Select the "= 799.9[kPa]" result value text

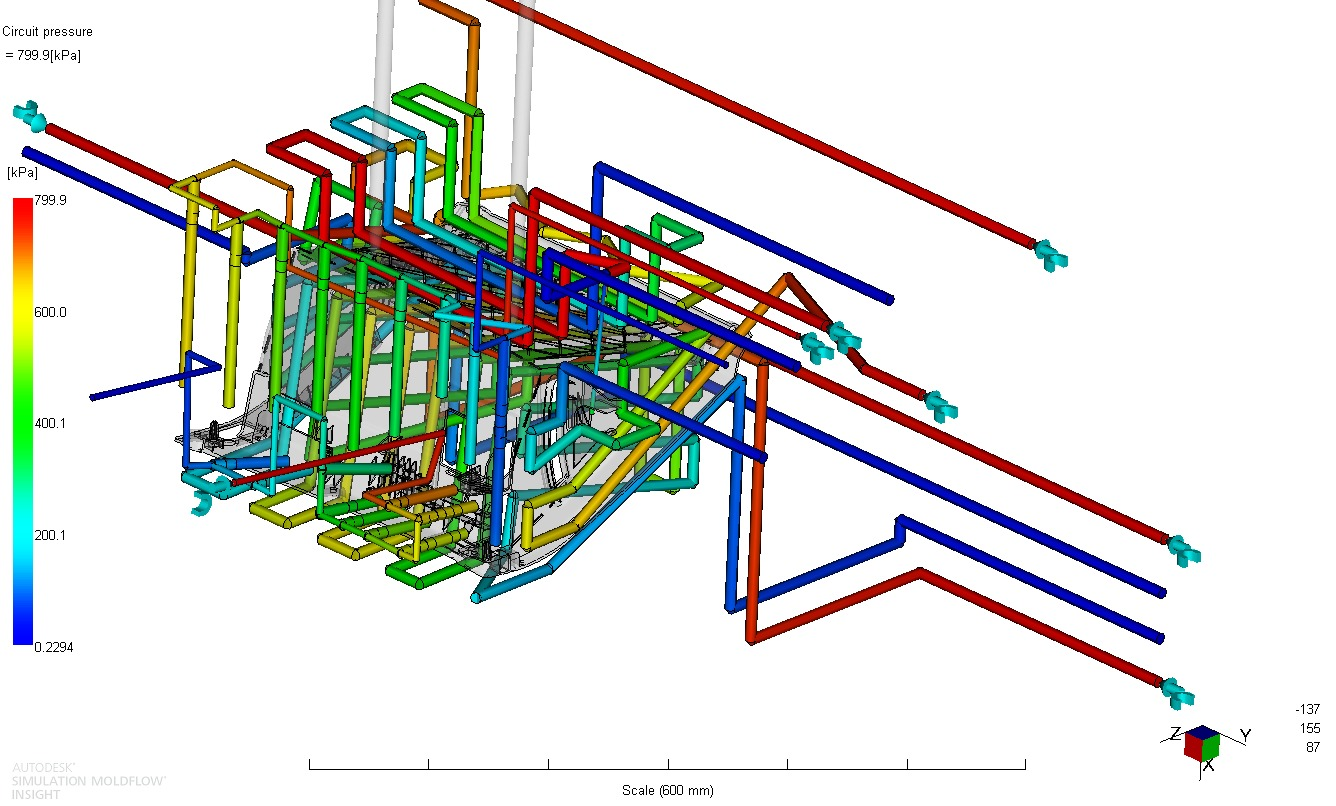click(x=43, y=56)
